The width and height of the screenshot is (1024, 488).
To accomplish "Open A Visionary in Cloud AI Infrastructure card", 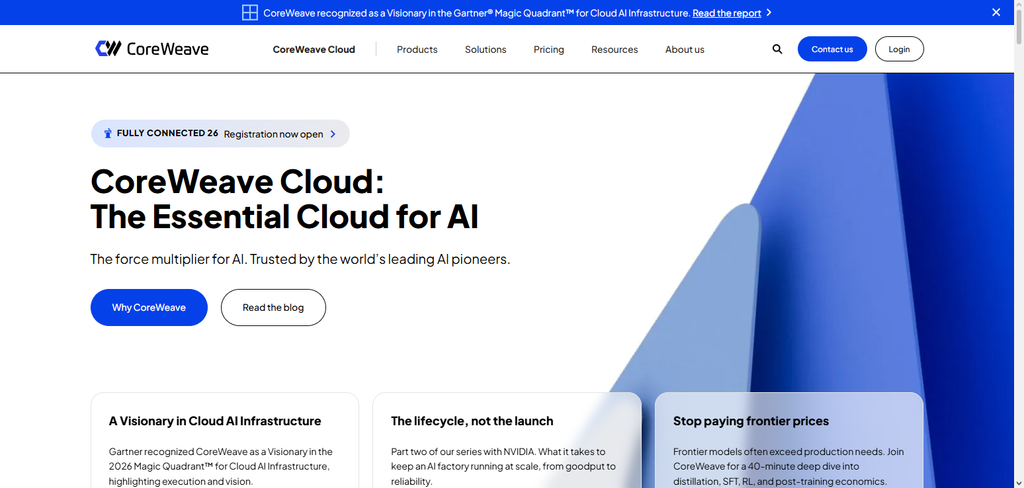I will pyautogui.click(x=225, y=440).
